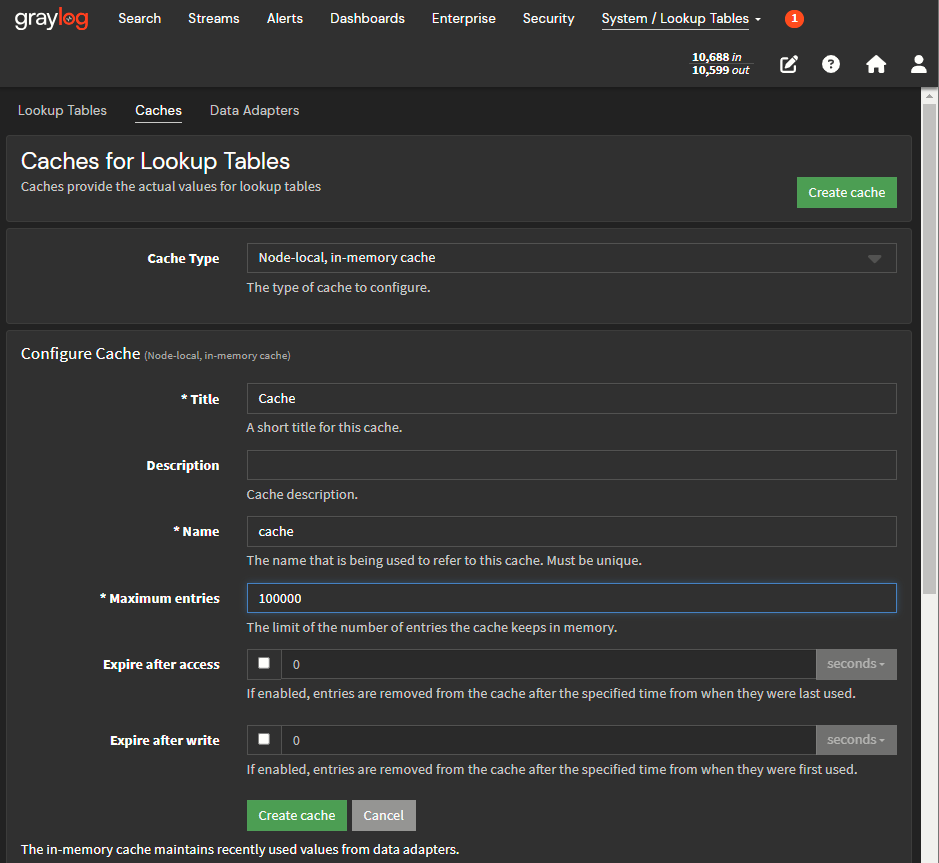Viewport: 939px width, 863px height.
Task: Open the user profile icon
Action: pyautogui.click(x=918, y=65)
